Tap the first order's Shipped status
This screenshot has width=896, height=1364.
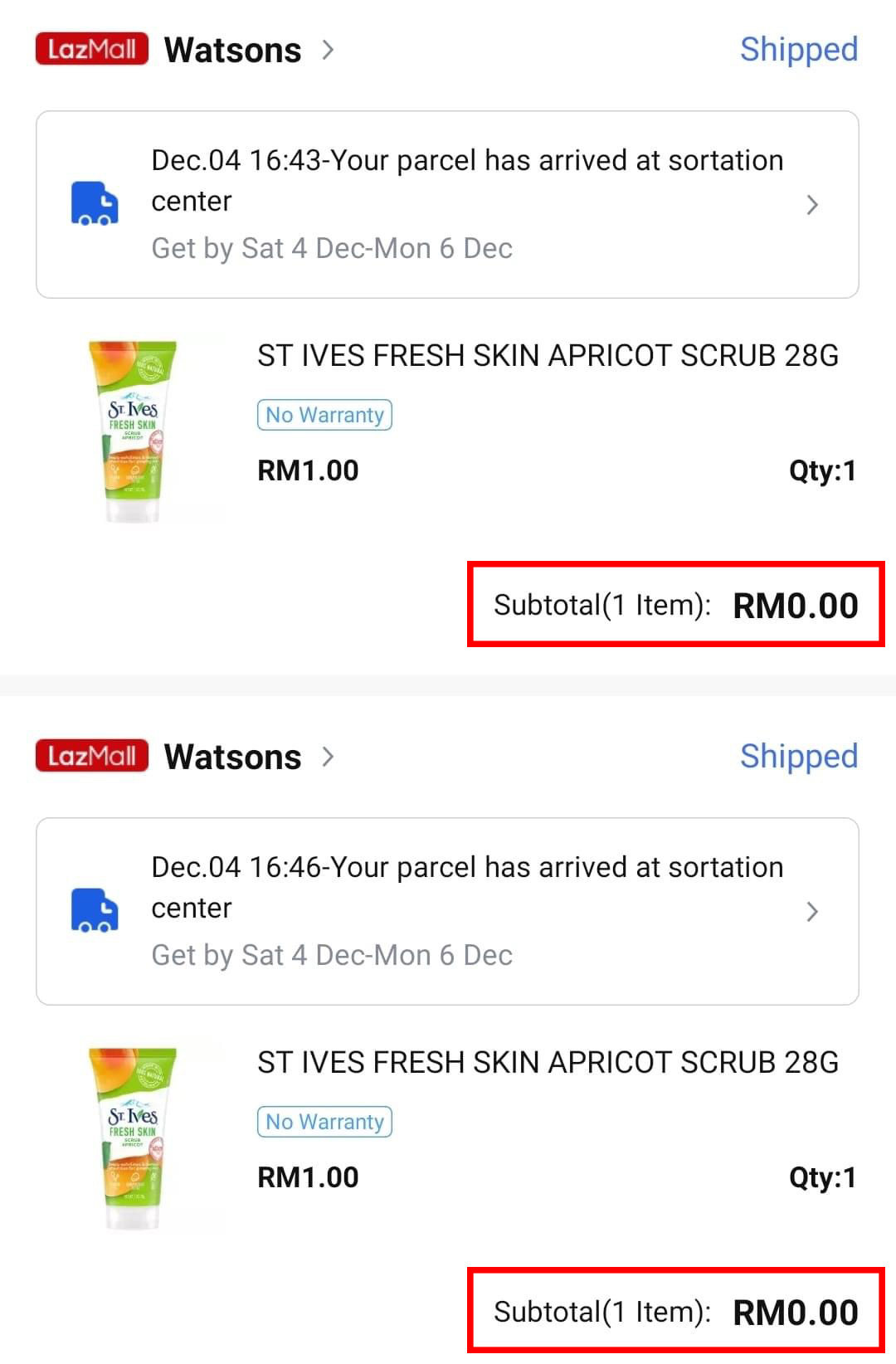798,50
